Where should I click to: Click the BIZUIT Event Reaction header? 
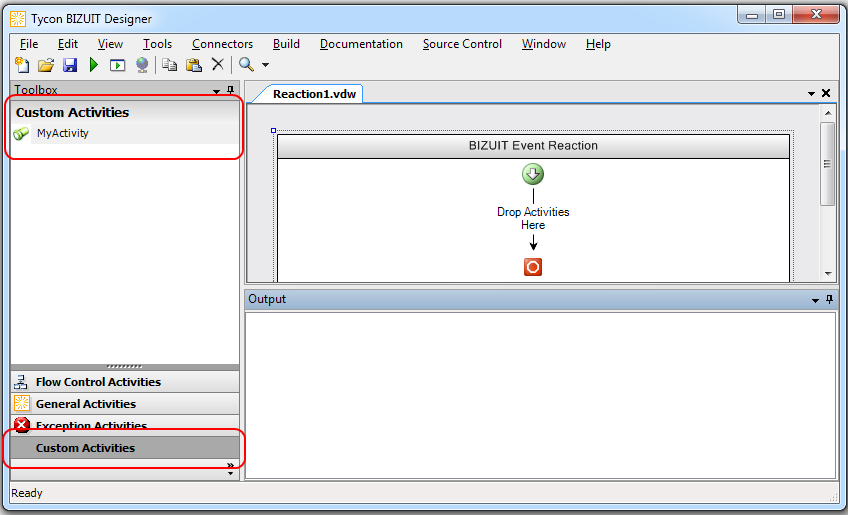pos(533,146)
